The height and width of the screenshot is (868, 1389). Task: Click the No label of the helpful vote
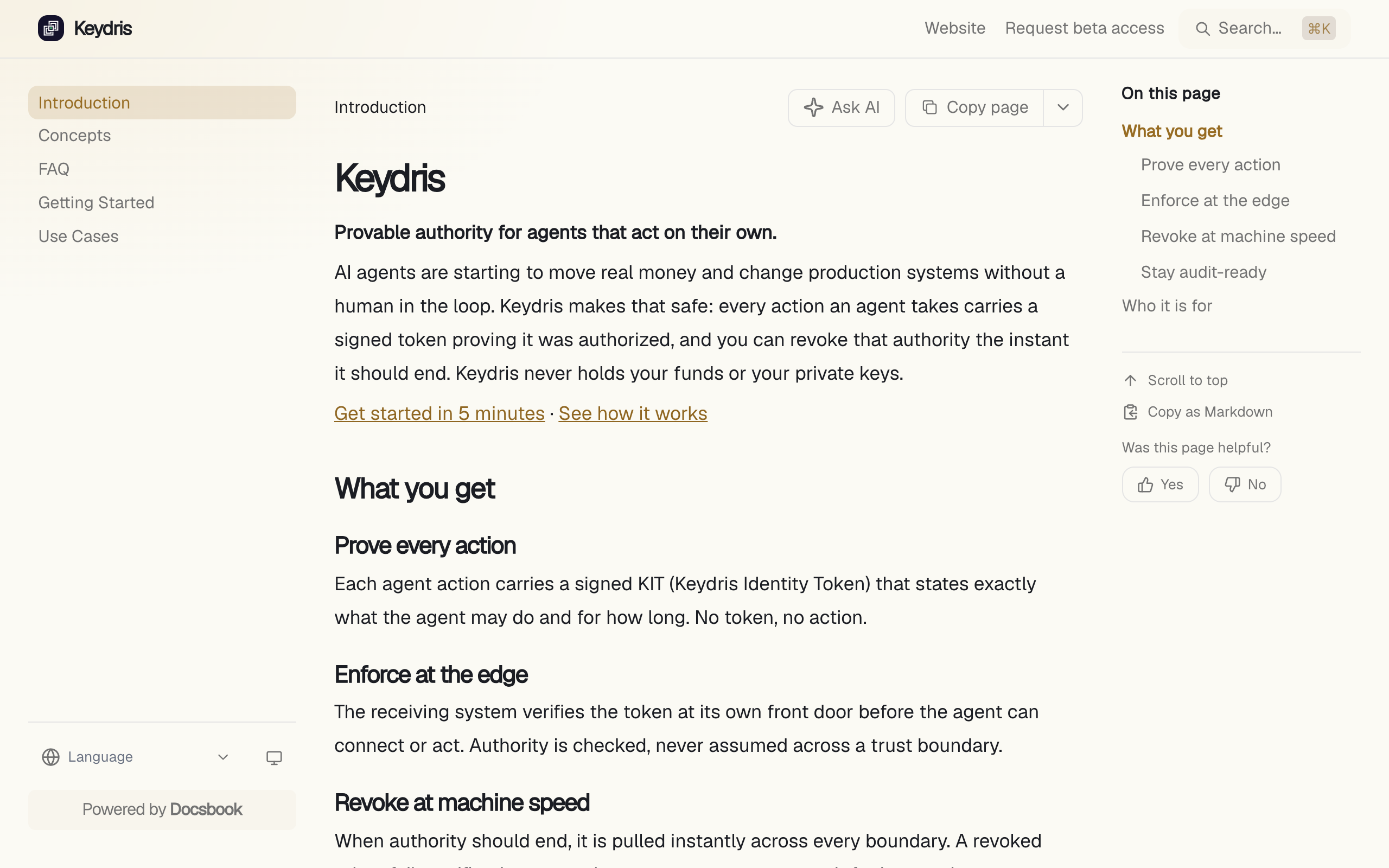coord(1257,485)
